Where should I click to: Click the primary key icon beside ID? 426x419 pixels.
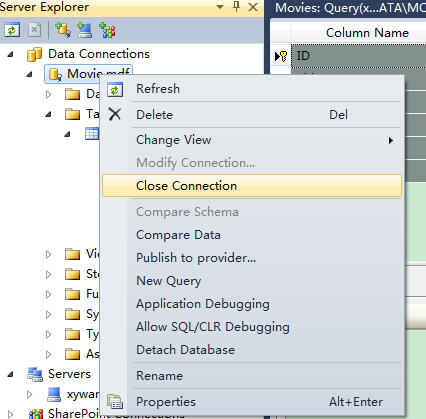[281, 56]
